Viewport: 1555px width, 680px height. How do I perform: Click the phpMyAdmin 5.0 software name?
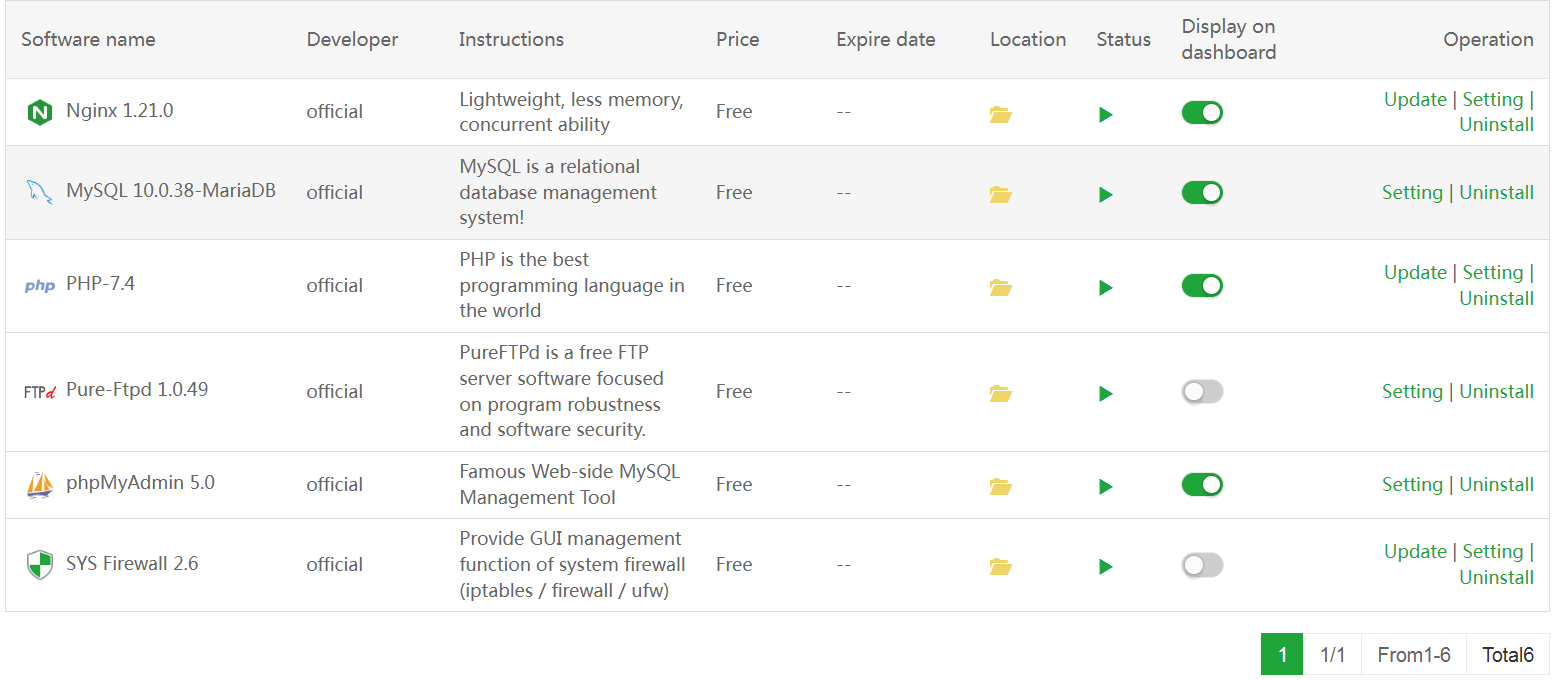[x=140, y=483]
